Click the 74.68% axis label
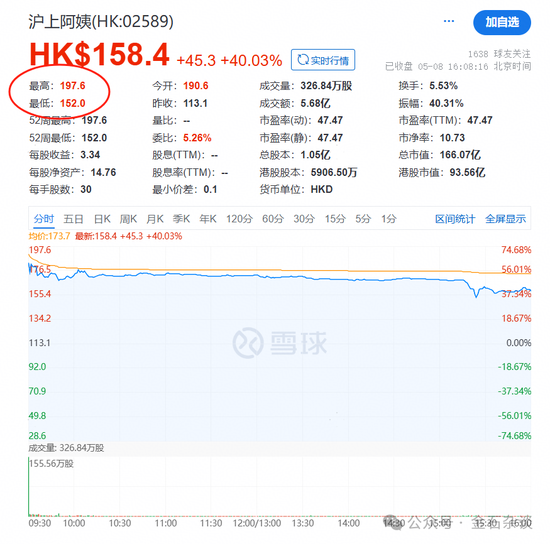The width and height of the screenshot is (550, 544). coord(516,250)
